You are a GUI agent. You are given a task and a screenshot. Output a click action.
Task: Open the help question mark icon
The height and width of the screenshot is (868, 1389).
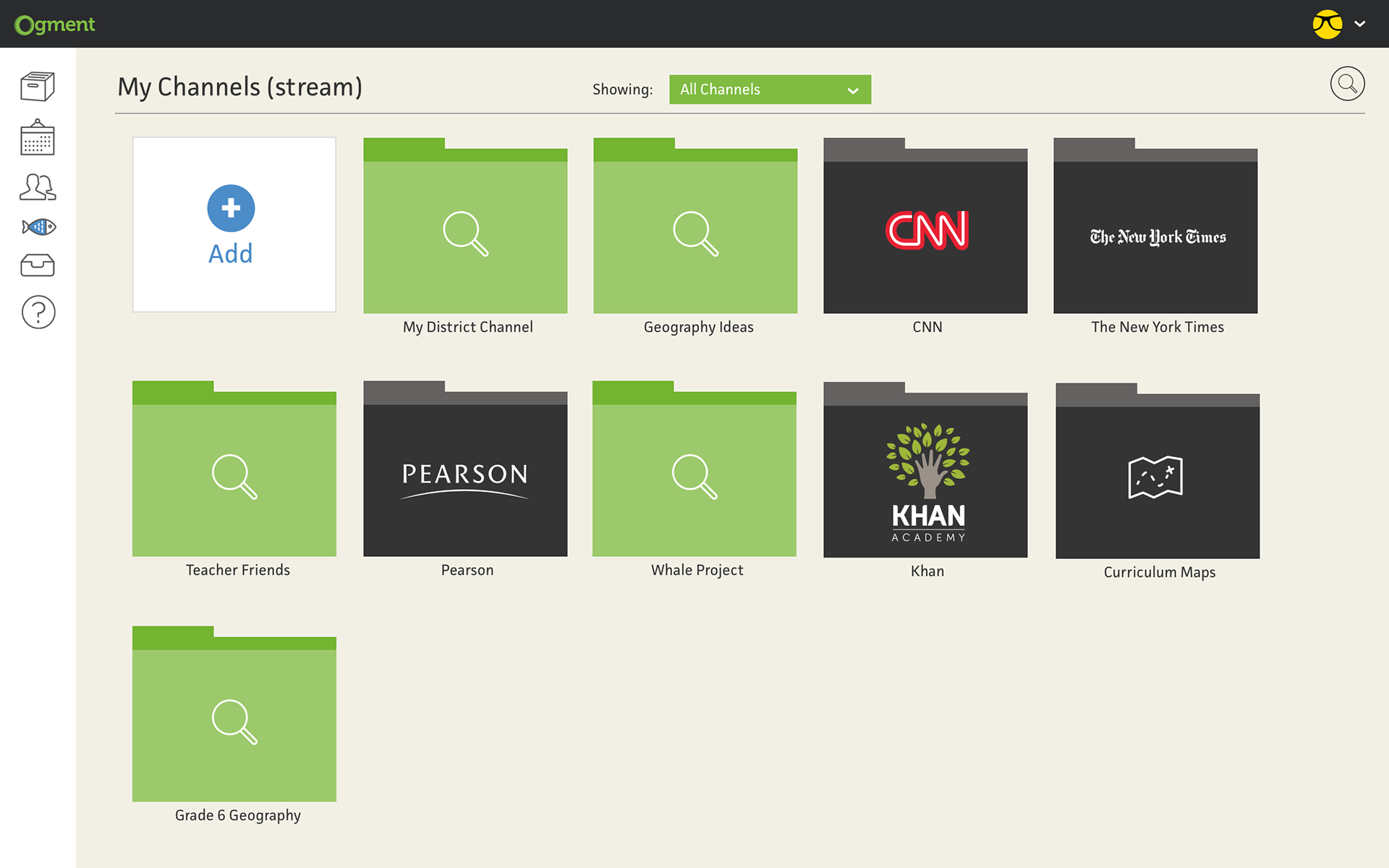coord(38,312)
